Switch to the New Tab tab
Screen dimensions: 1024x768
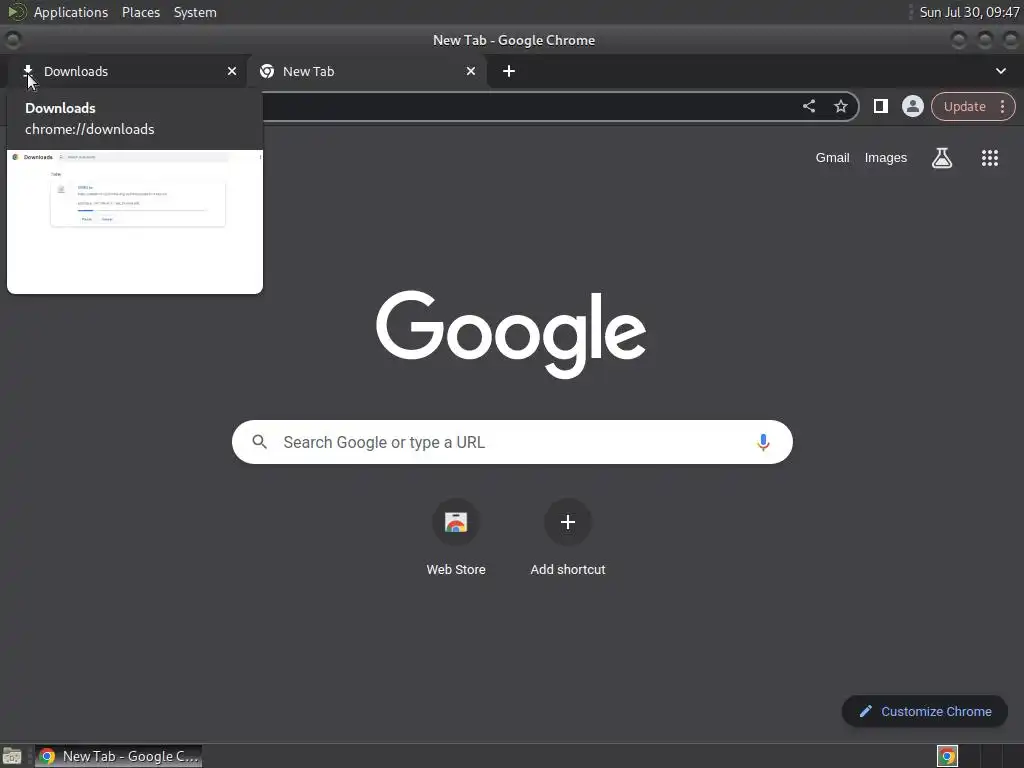[x=366, y=71]
